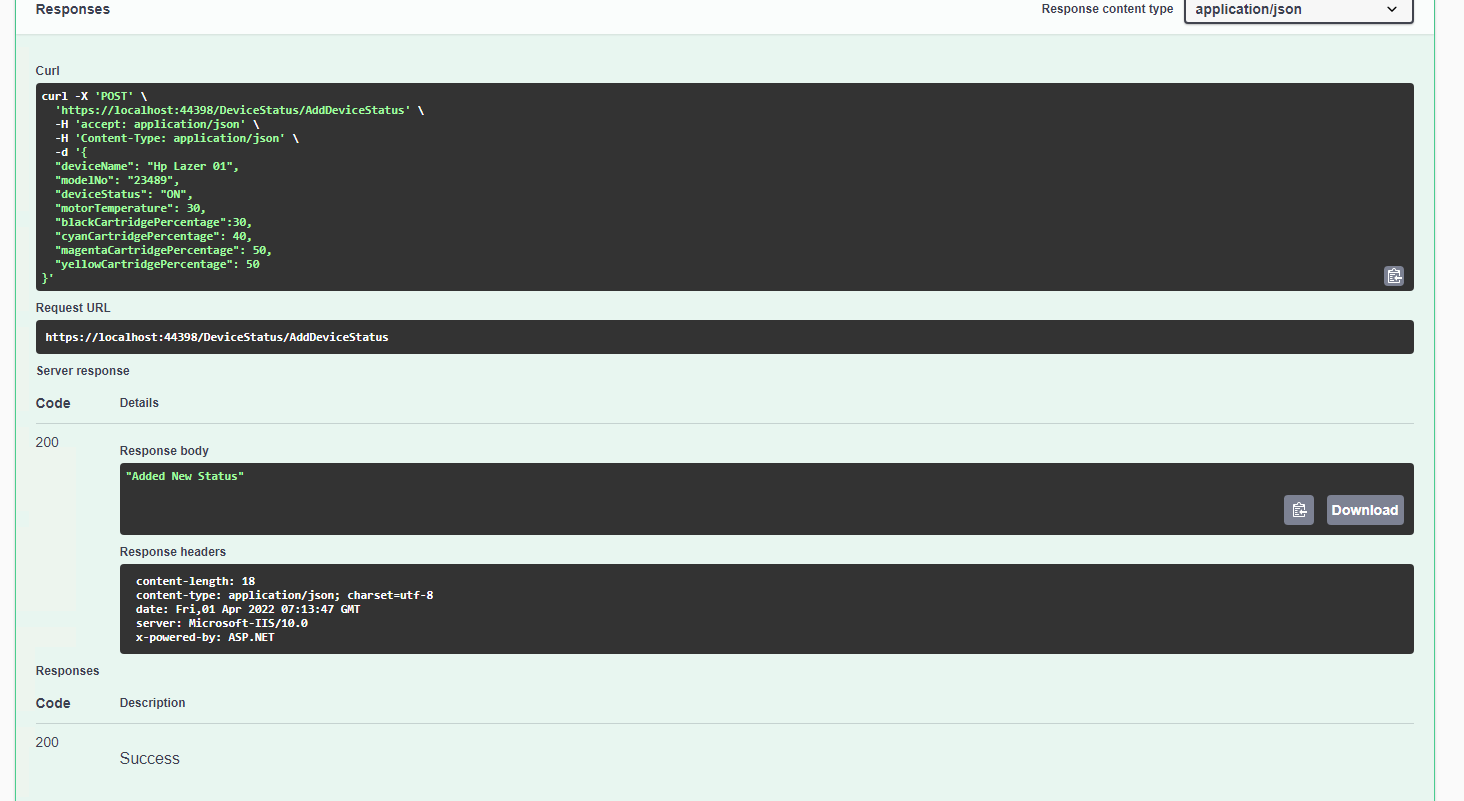Image resolution: width=1464 pixels, height=801 pixels.
Task: Select the copy icon in the Curl panel
Action: tap(1394, 275)
